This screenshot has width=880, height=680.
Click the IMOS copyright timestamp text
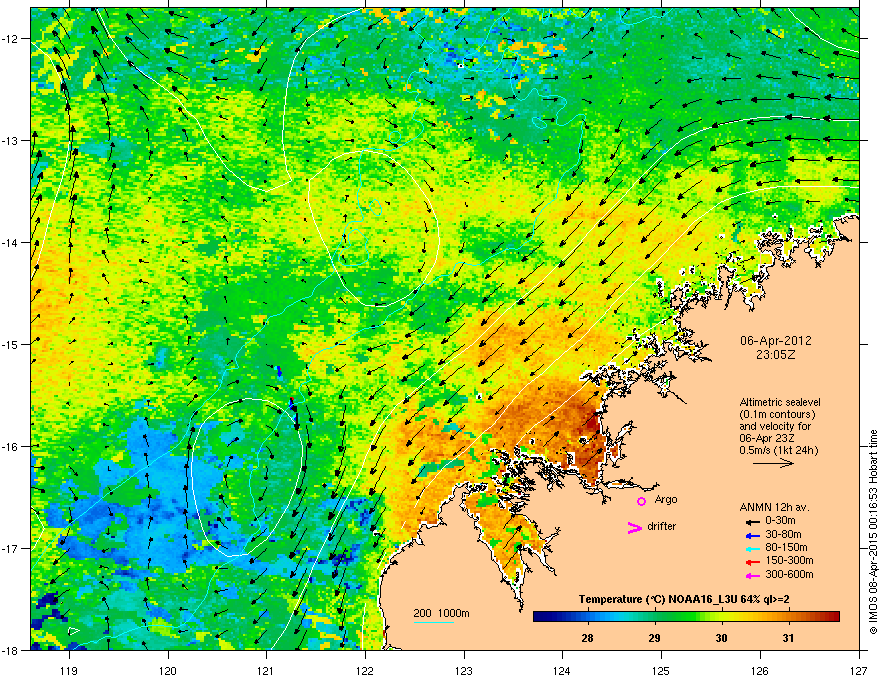pos(873,532)
